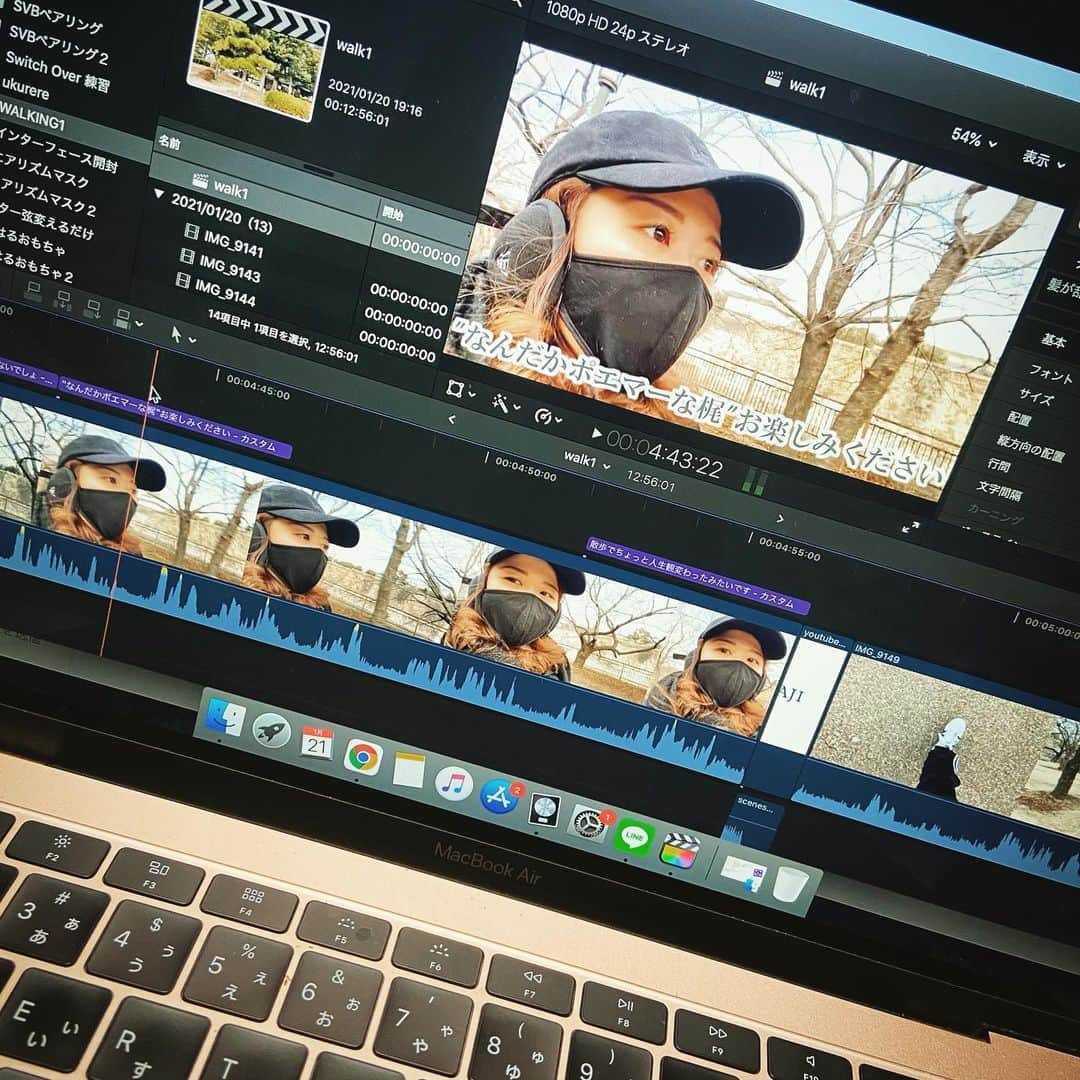Select clip IMG_9144 in browser list
Image resolution: width=1080 pixels, height=1080 pixels.
[216, 291]
